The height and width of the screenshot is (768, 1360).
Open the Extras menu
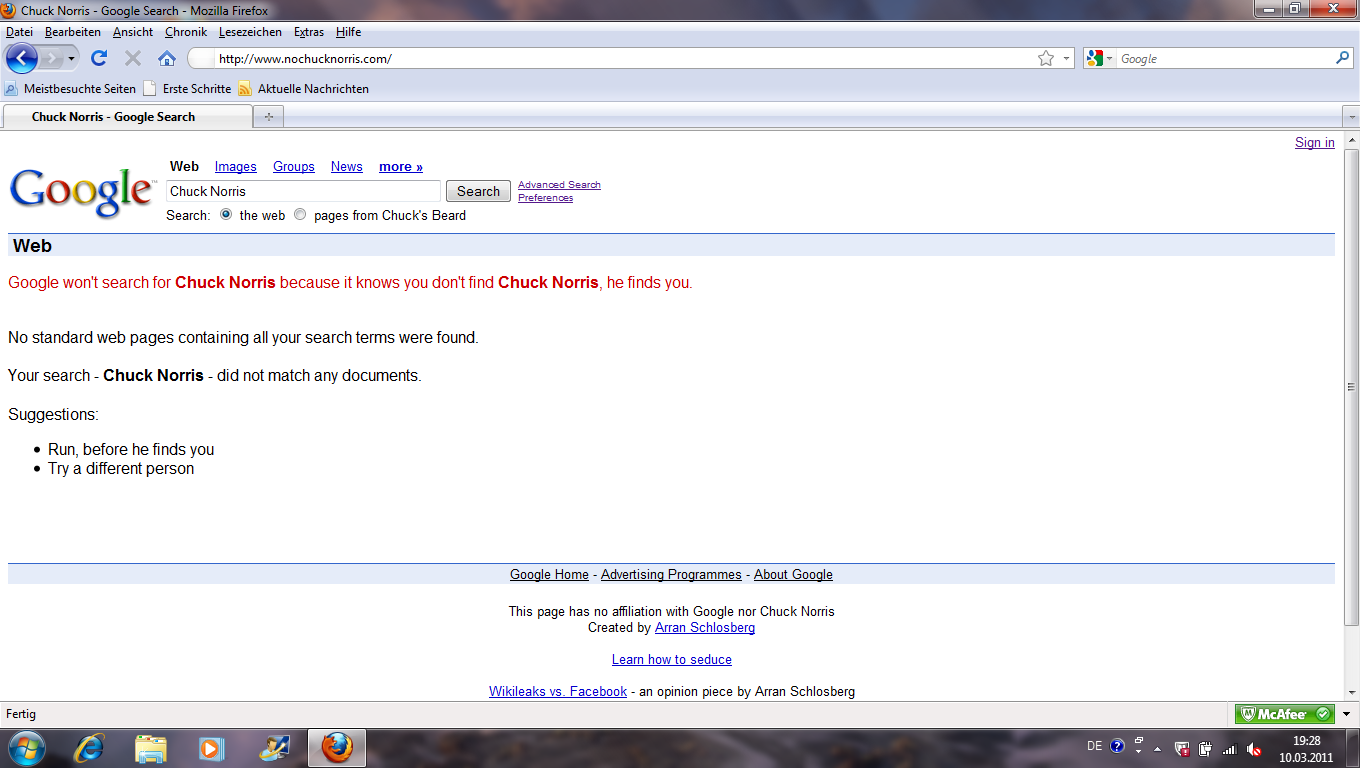(308, 32)
